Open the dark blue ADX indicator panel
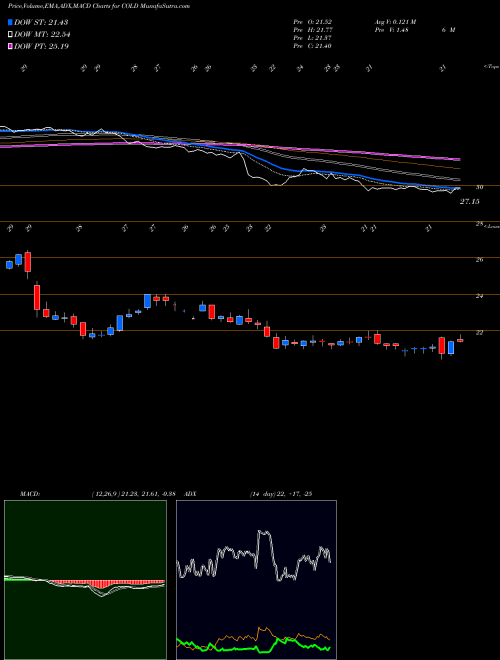The width and height of the screenshot is (500, 660). (256, 580)
